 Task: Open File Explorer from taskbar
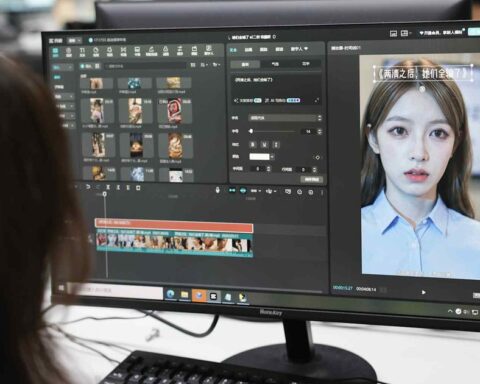coord(184,295)
